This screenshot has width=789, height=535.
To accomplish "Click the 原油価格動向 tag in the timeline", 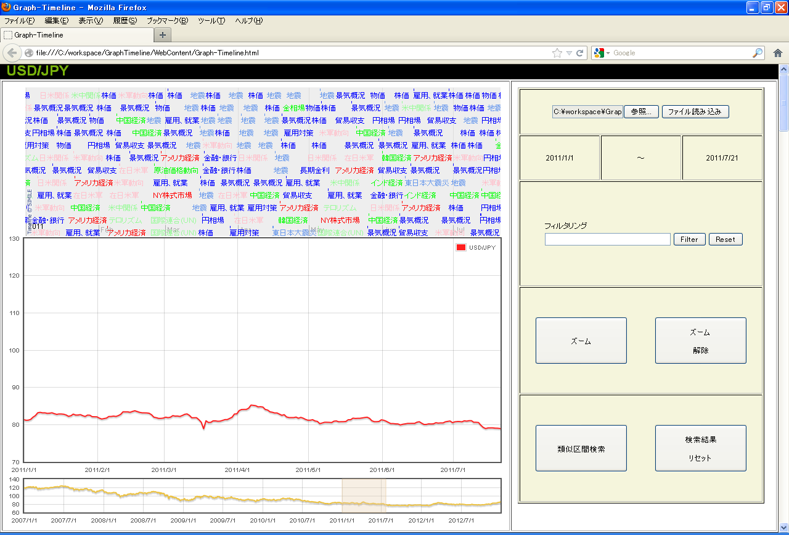I will (x=176, y=171).
